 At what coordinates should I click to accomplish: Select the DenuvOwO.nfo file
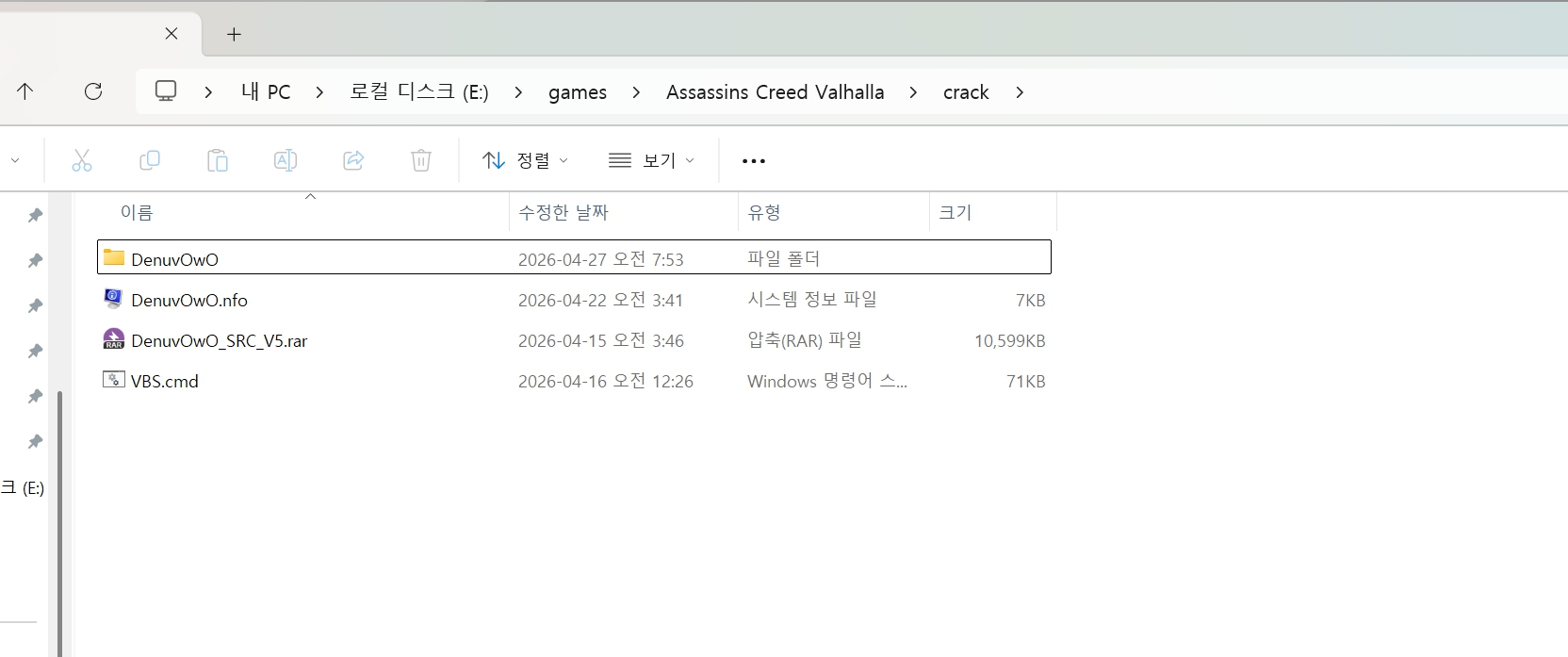188,301
